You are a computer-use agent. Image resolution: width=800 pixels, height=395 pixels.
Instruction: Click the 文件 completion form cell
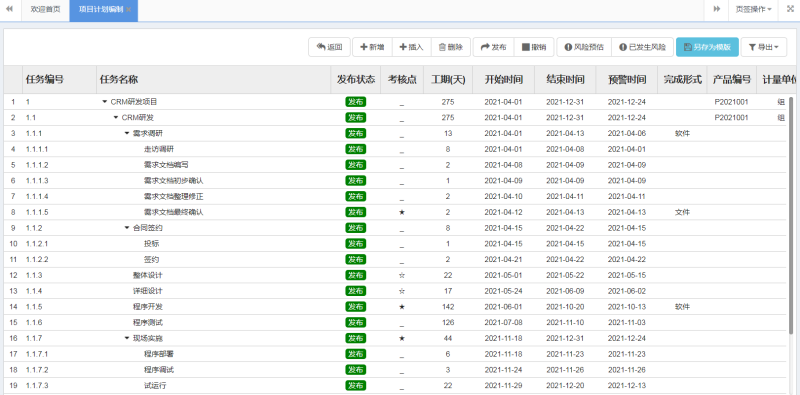682,212
